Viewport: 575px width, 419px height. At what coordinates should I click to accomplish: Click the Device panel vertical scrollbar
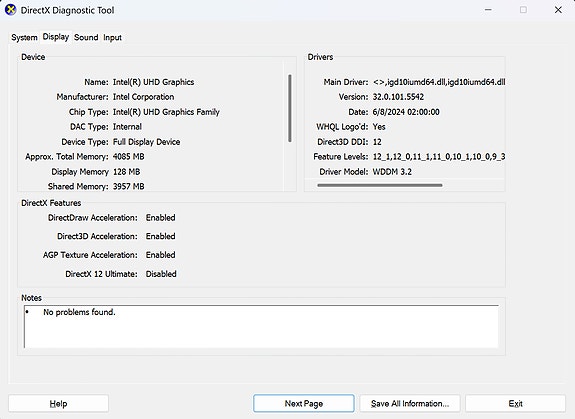[290, 108]
